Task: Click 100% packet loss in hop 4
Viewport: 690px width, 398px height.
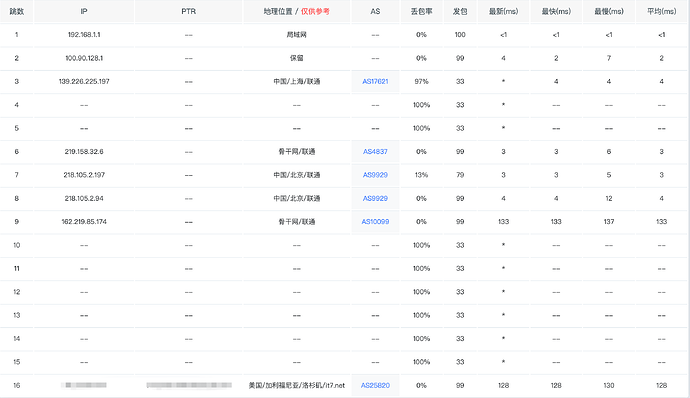Action: pyautogui.click(x=421, y=105)
